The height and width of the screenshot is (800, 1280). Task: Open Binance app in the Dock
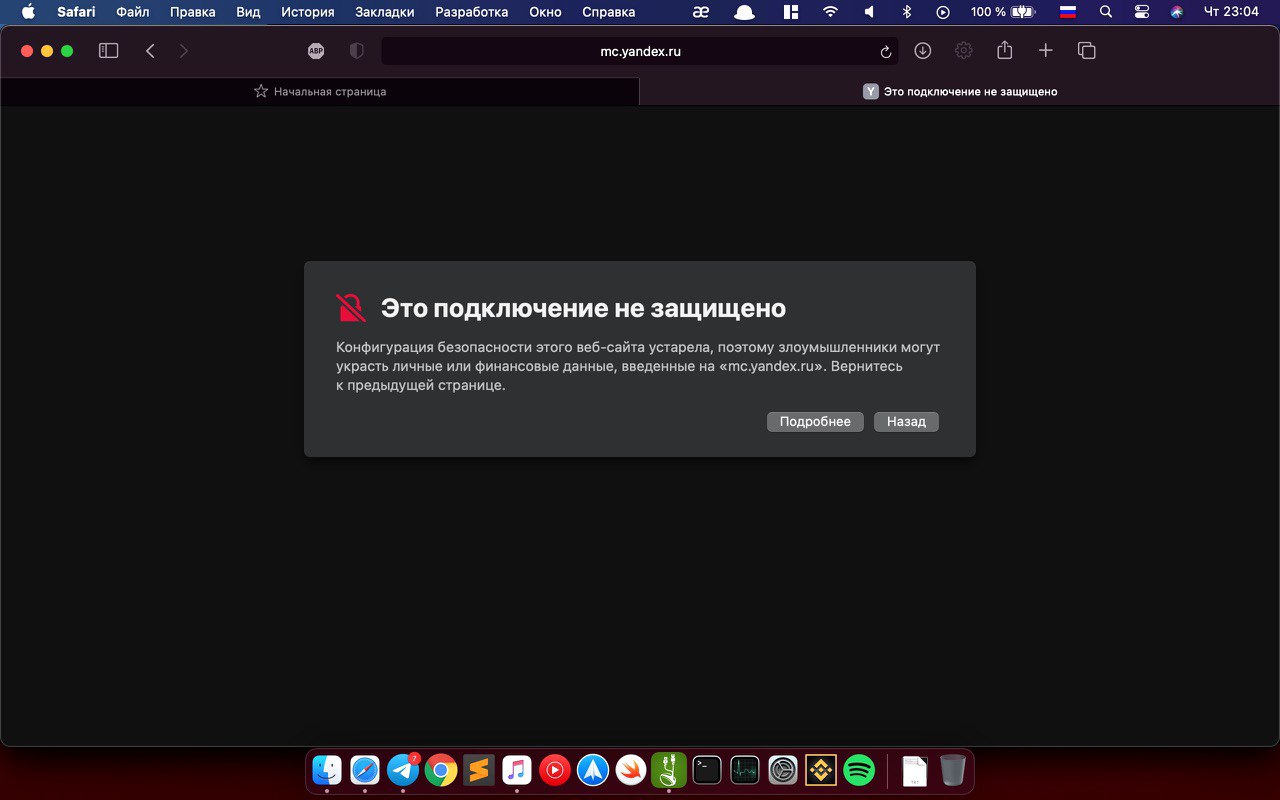(821, 770)
